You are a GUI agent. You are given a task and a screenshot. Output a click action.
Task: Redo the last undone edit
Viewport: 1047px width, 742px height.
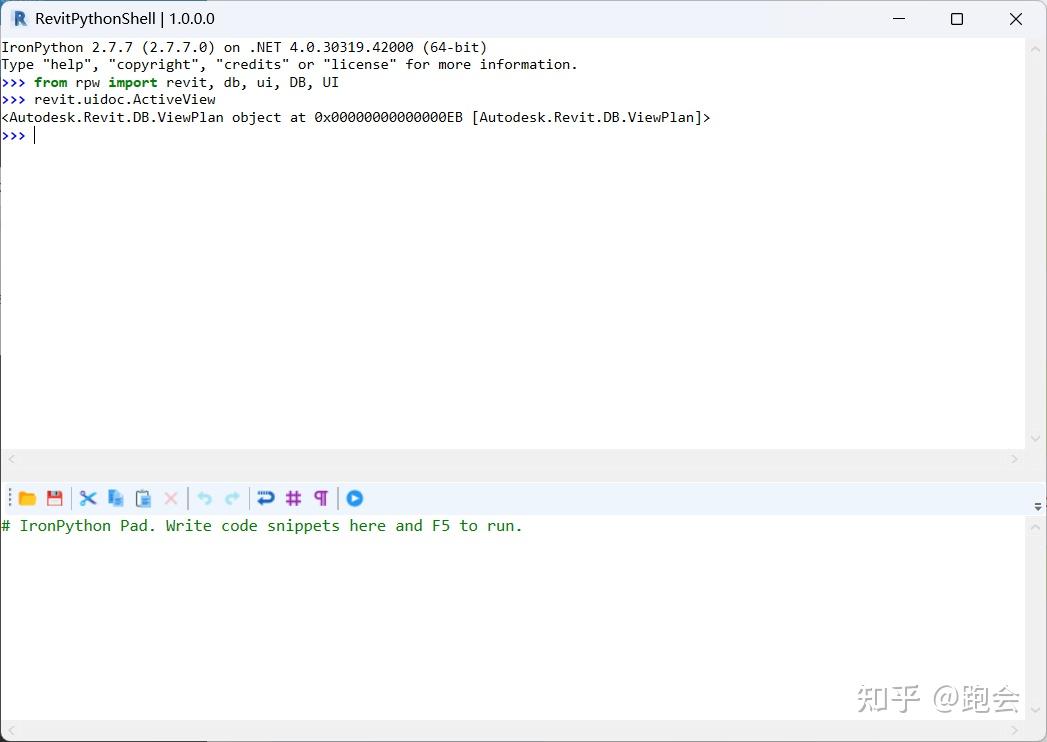click(233, 498)
